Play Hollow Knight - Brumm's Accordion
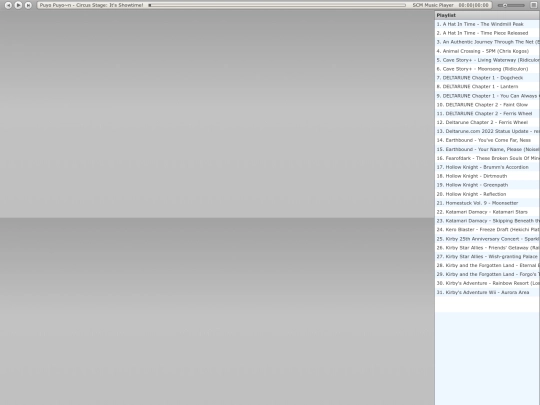Screen dimensions: 540x405 click(x=487, y=167)
